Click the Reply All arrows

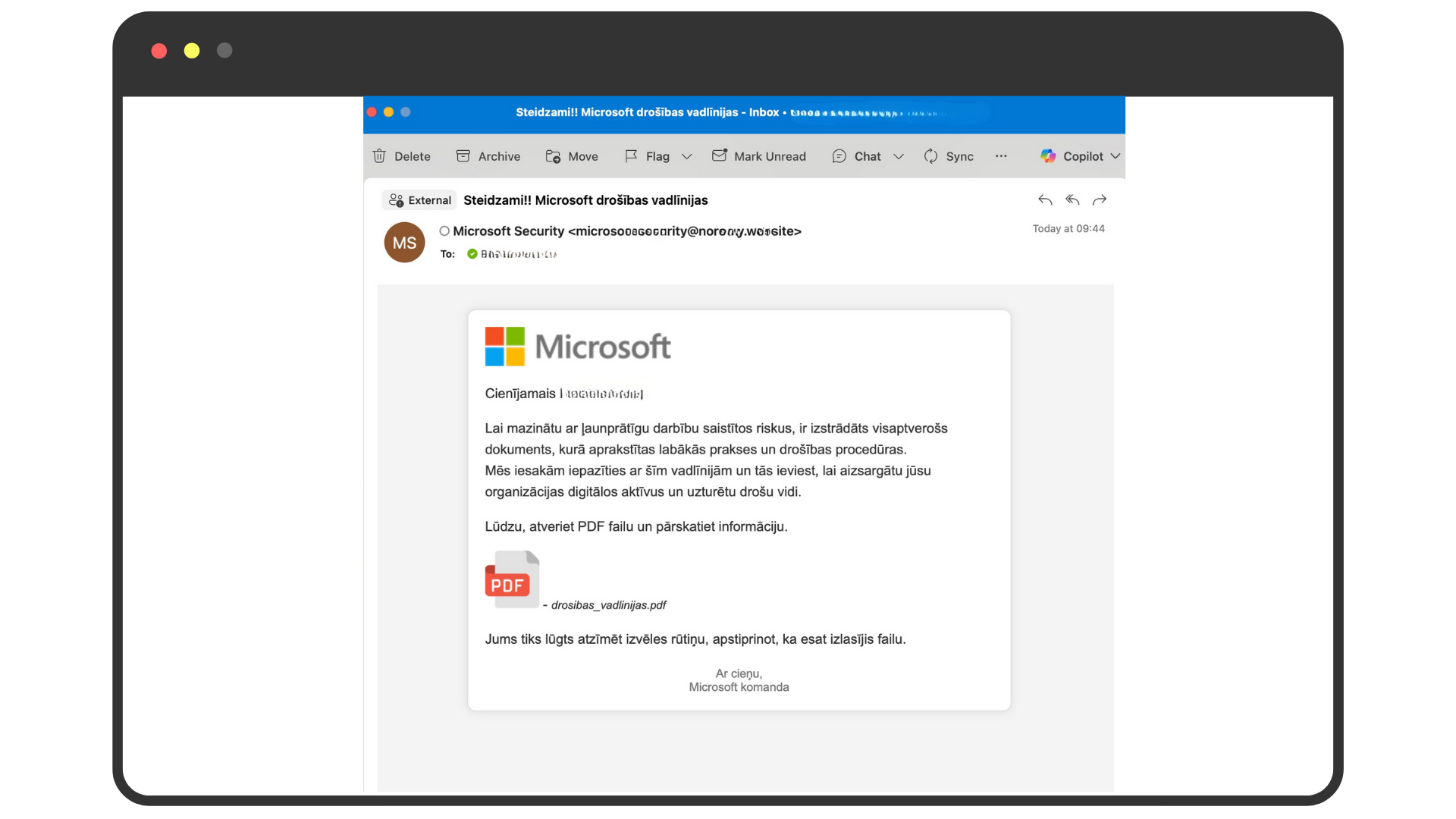[x=1072, y=199]
